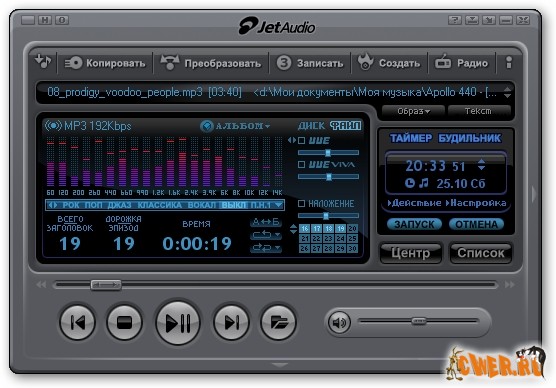Open file with the folder icon
The image size is (556, 388).
[x=278, y=322]
